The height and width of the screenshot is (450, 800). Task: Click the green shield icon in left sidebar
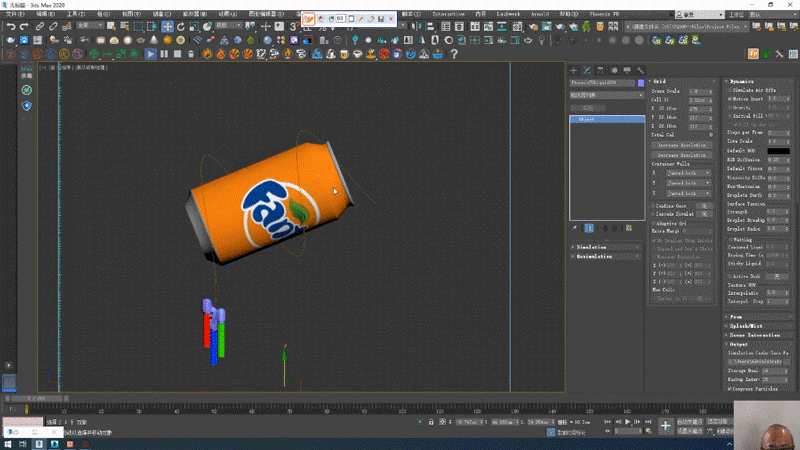pos(27,90)
